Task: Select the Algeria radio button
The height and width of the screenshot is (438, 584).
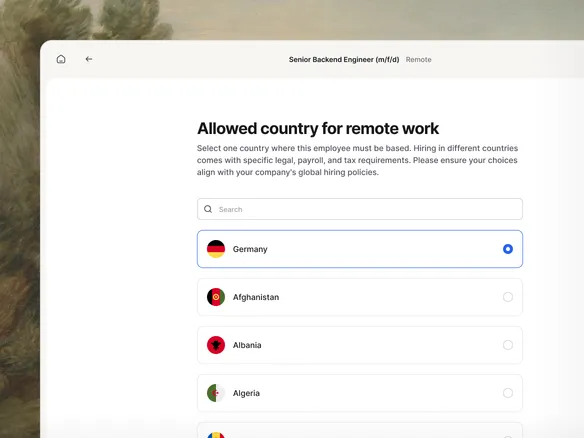Action: click(508, 393)
